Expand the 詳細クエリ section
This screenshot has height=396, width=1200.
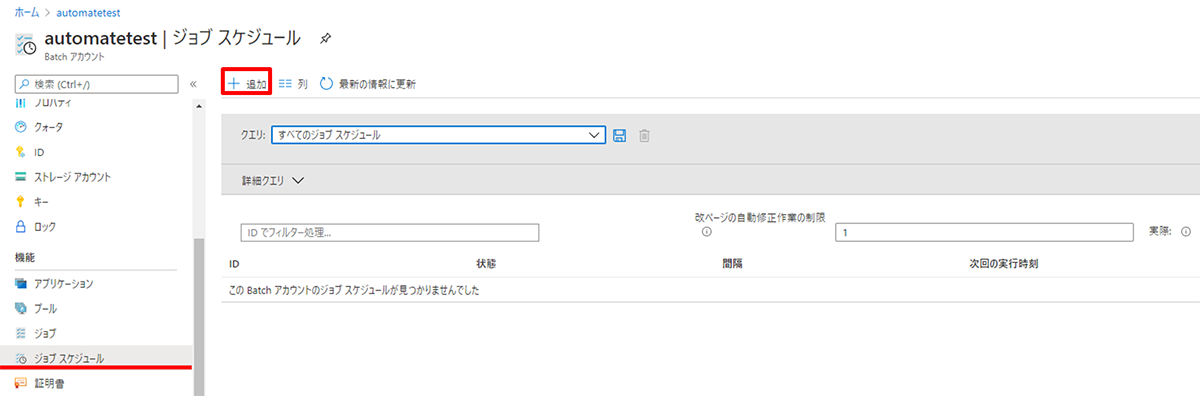[x=272, y=181]
